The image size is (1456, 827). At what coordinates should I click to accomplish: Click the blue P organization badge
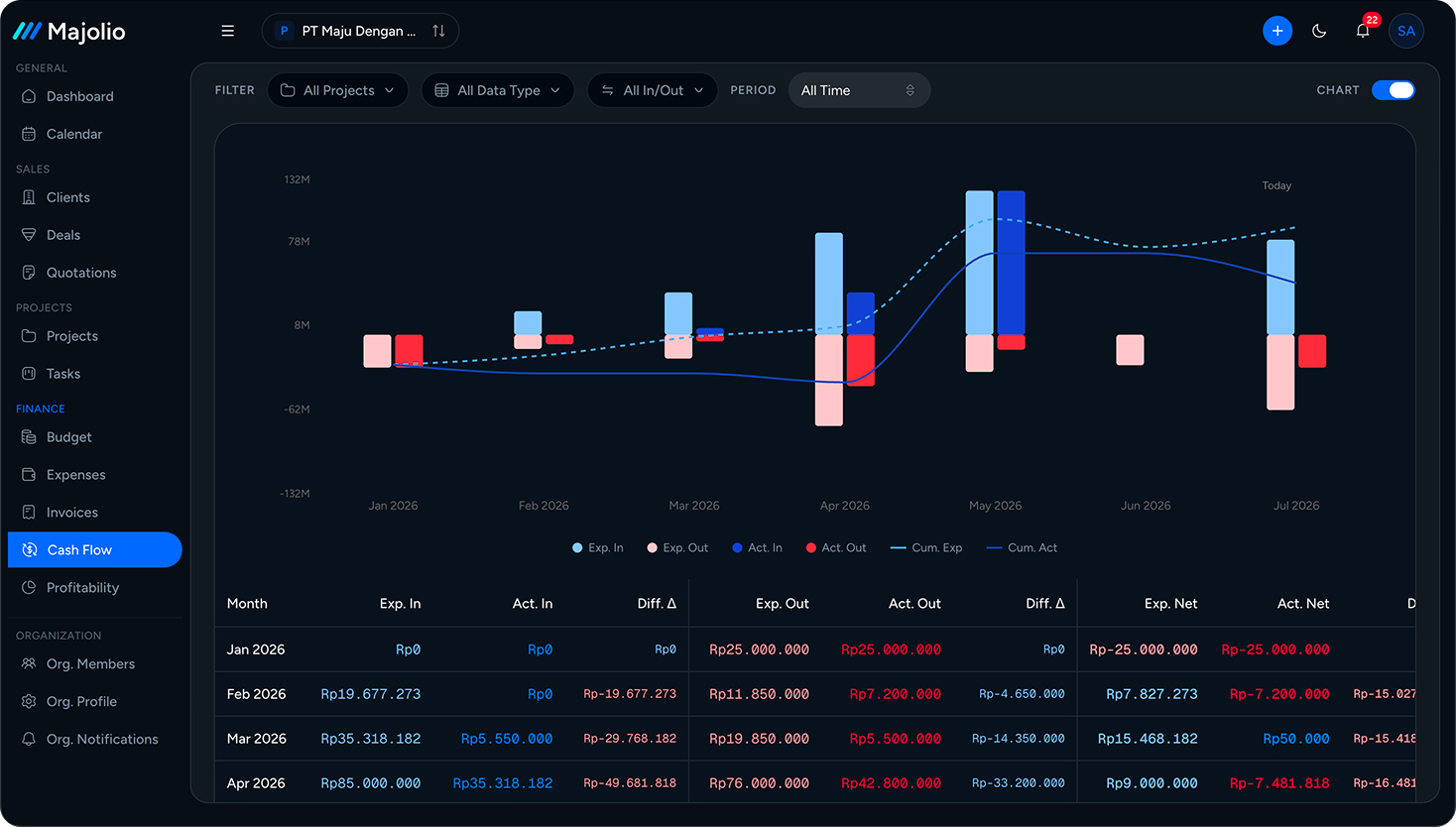tap(284, 31)
